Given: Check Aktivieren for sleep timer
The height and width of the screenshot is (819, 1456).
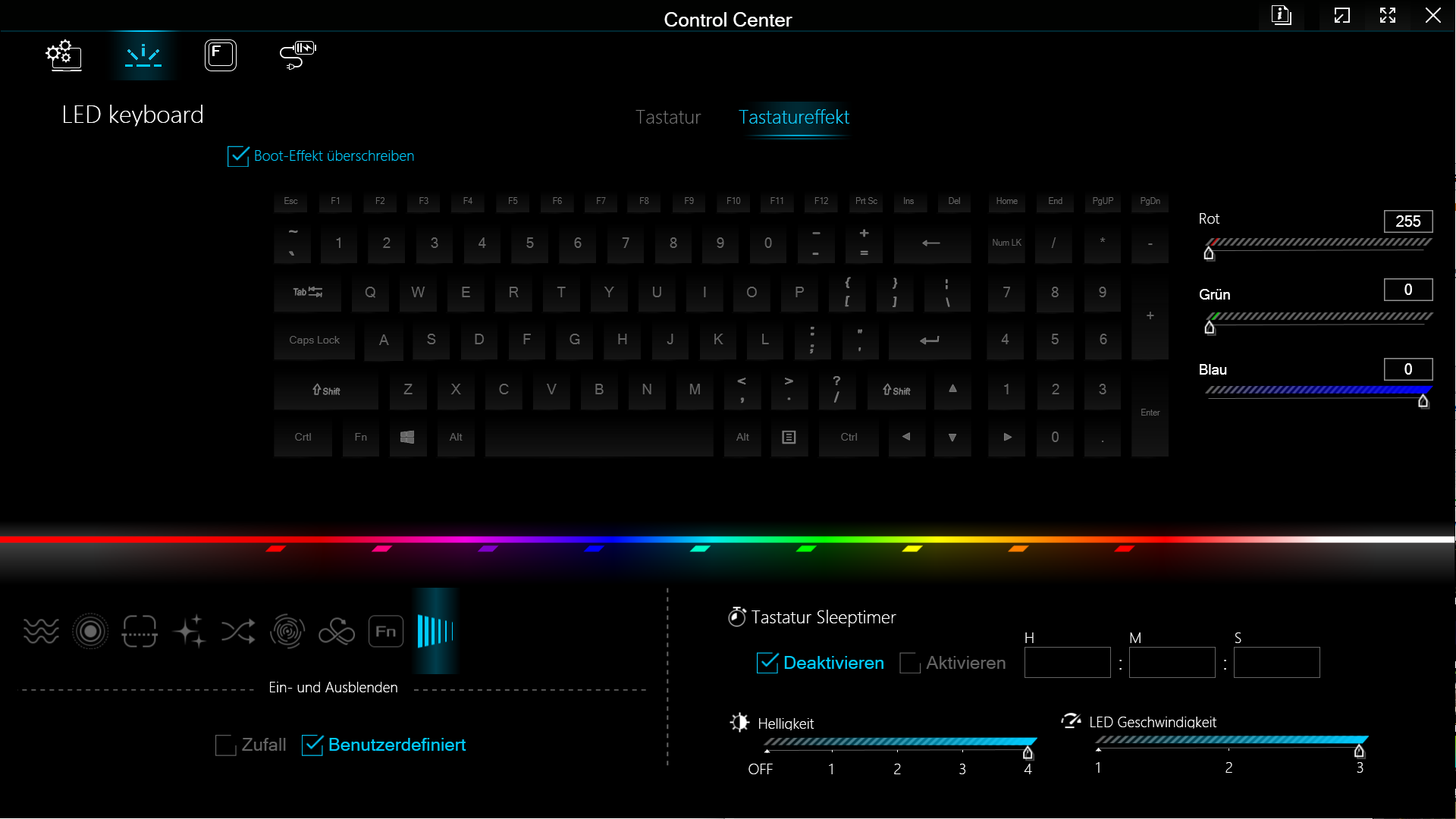Looking at the screenshot, I should point(910,663).
